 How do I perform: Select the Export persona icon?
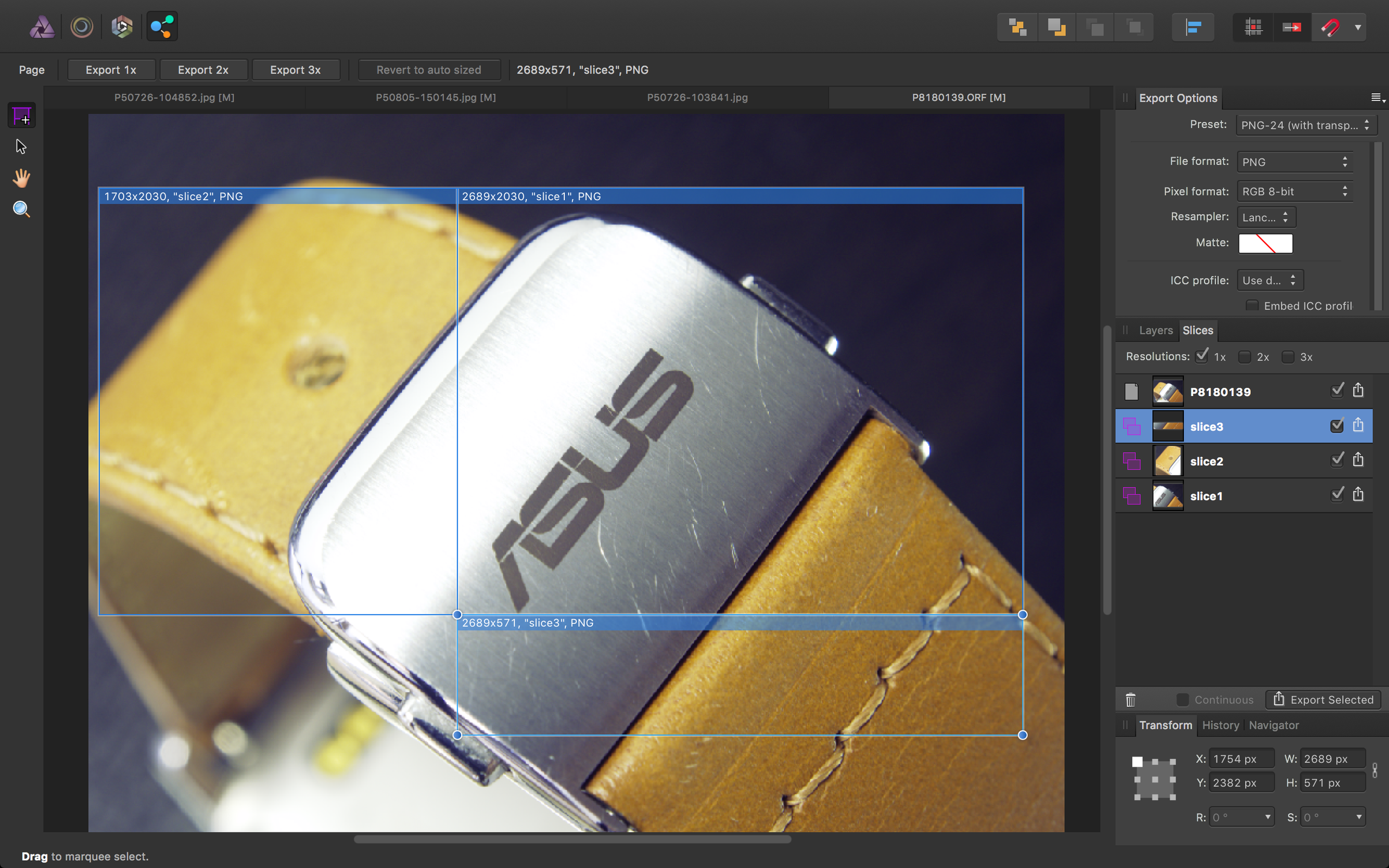162,27
